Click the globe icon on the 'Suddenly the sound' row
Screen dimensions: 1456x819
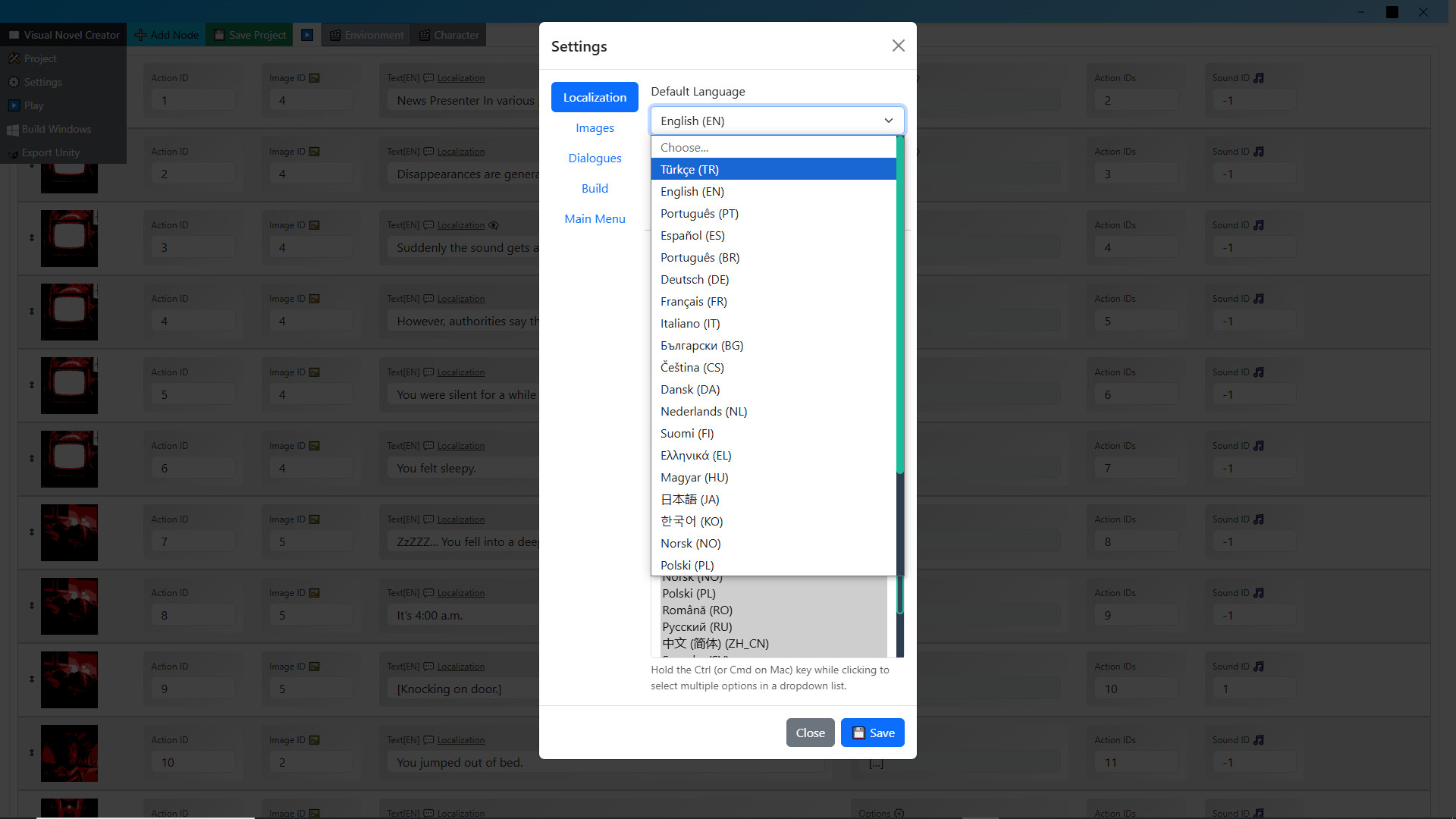point(494,225)
